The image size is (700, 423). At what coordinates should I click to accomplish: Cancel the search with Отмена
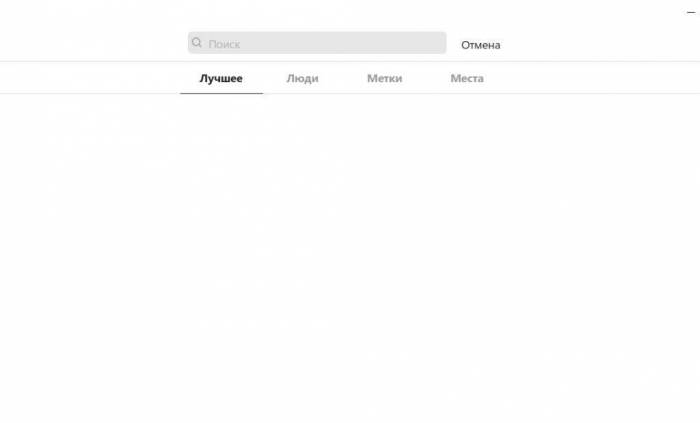click(x=480, y=45)
